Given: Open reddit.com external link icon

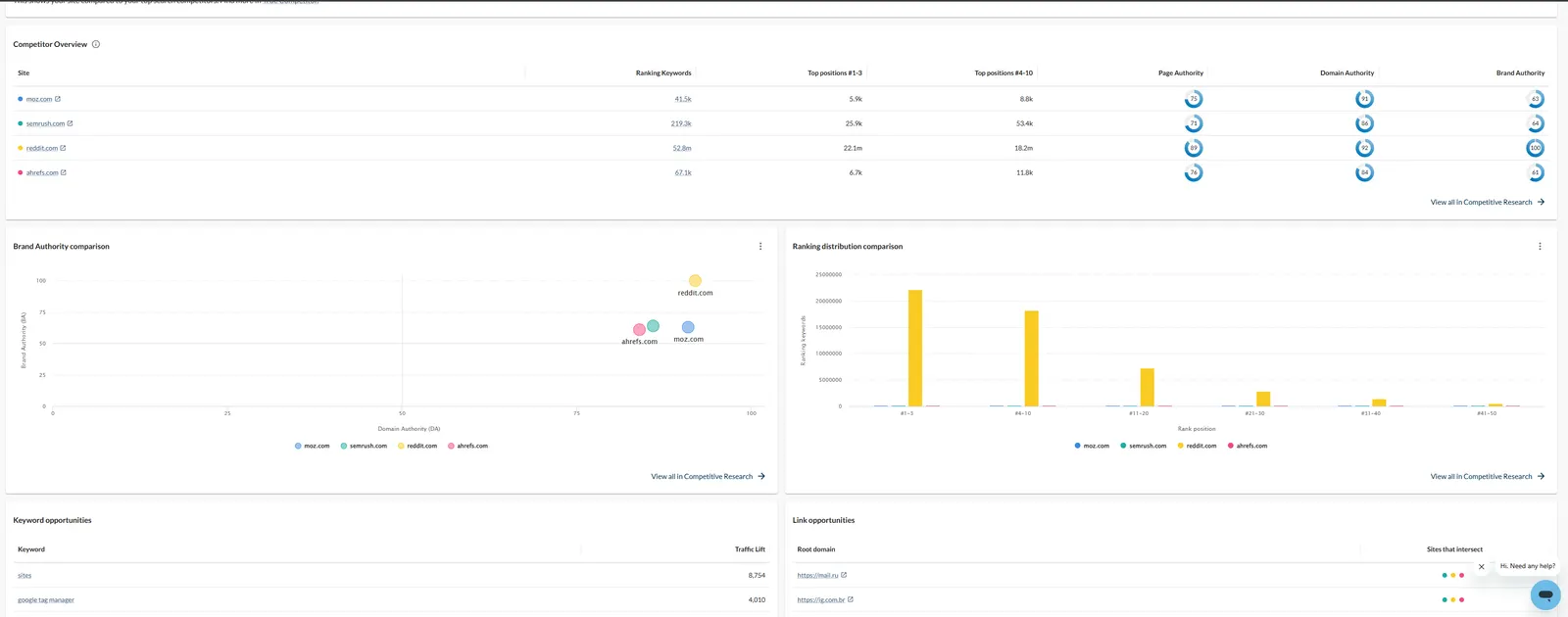Looking at the screenshot, I should click(63, 148).
